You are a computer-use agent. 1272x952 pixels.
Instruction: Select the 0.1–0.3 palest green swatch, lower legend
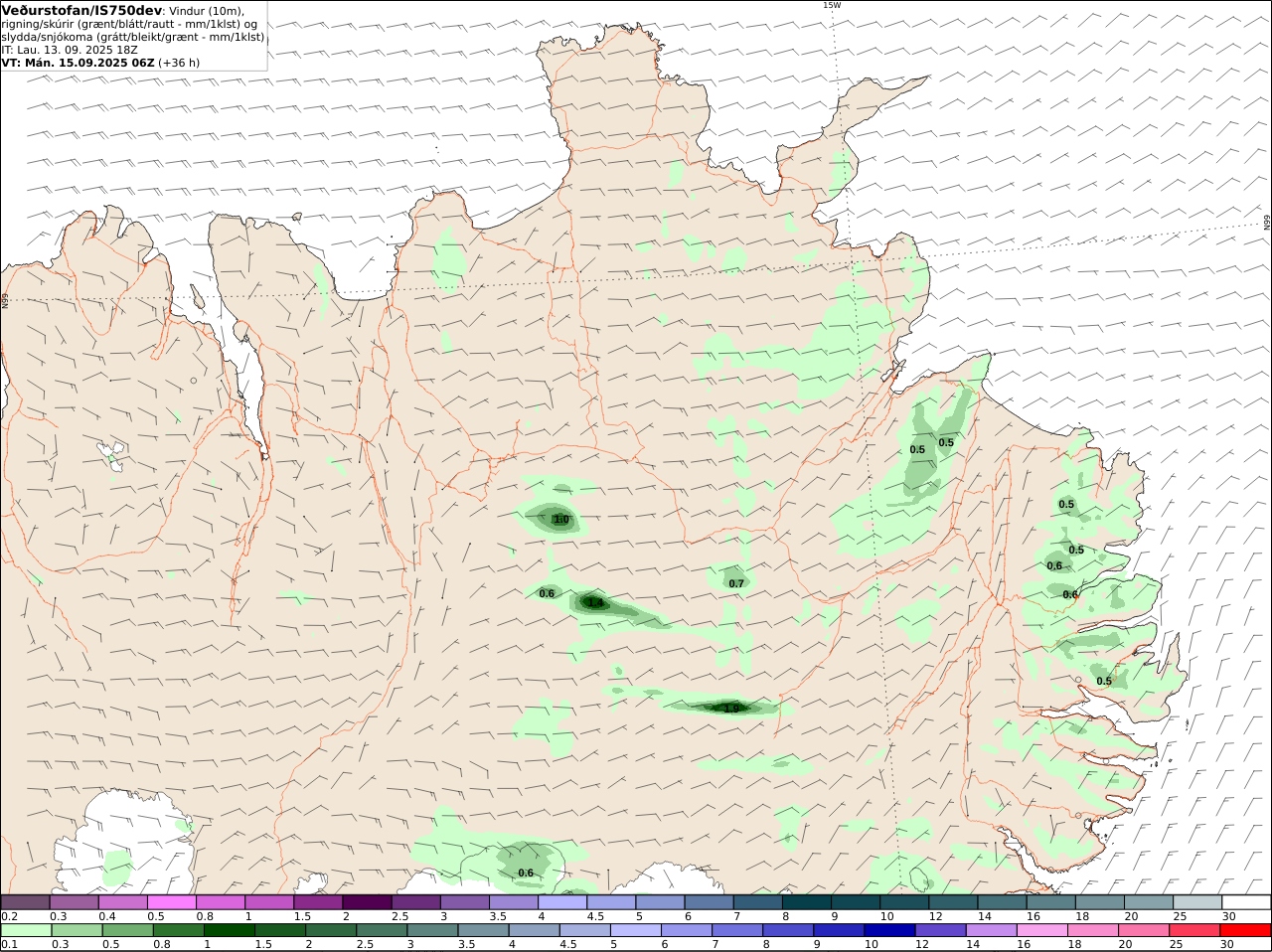(26, 930)
